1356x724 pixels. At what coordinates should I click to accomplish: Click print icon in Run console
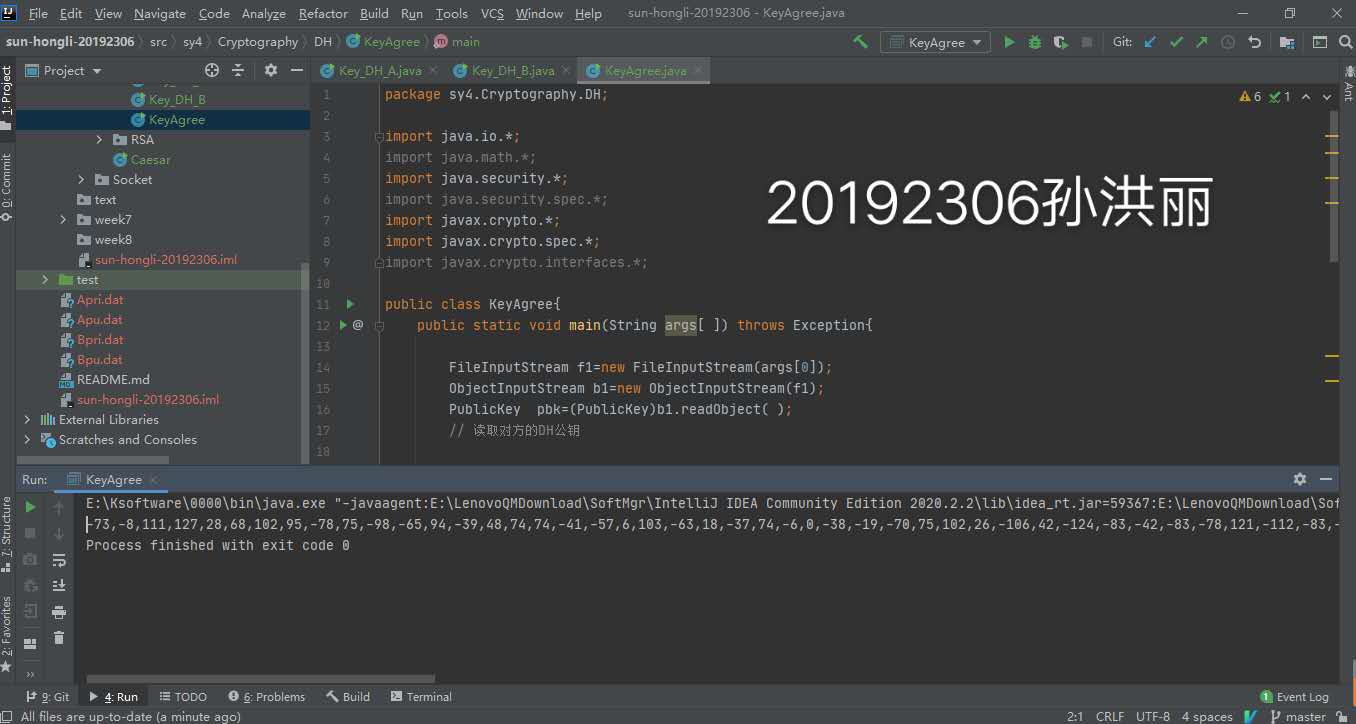pyautogui.click(x=59, y=612)
